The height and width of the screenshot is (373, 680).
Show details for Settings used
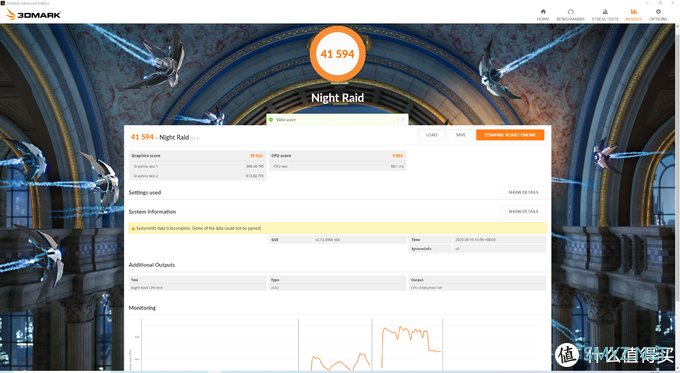click(523, 192)
